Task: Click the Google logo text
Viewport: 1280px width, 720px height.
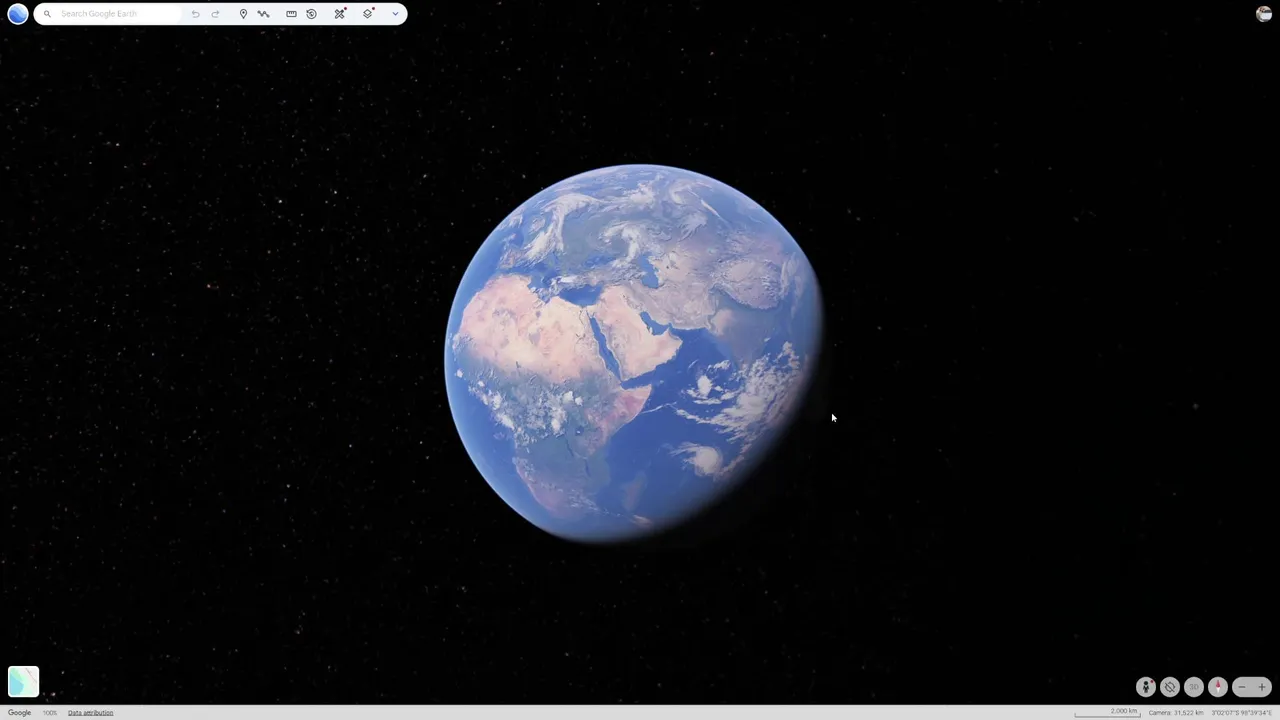Action: [19, 713]
